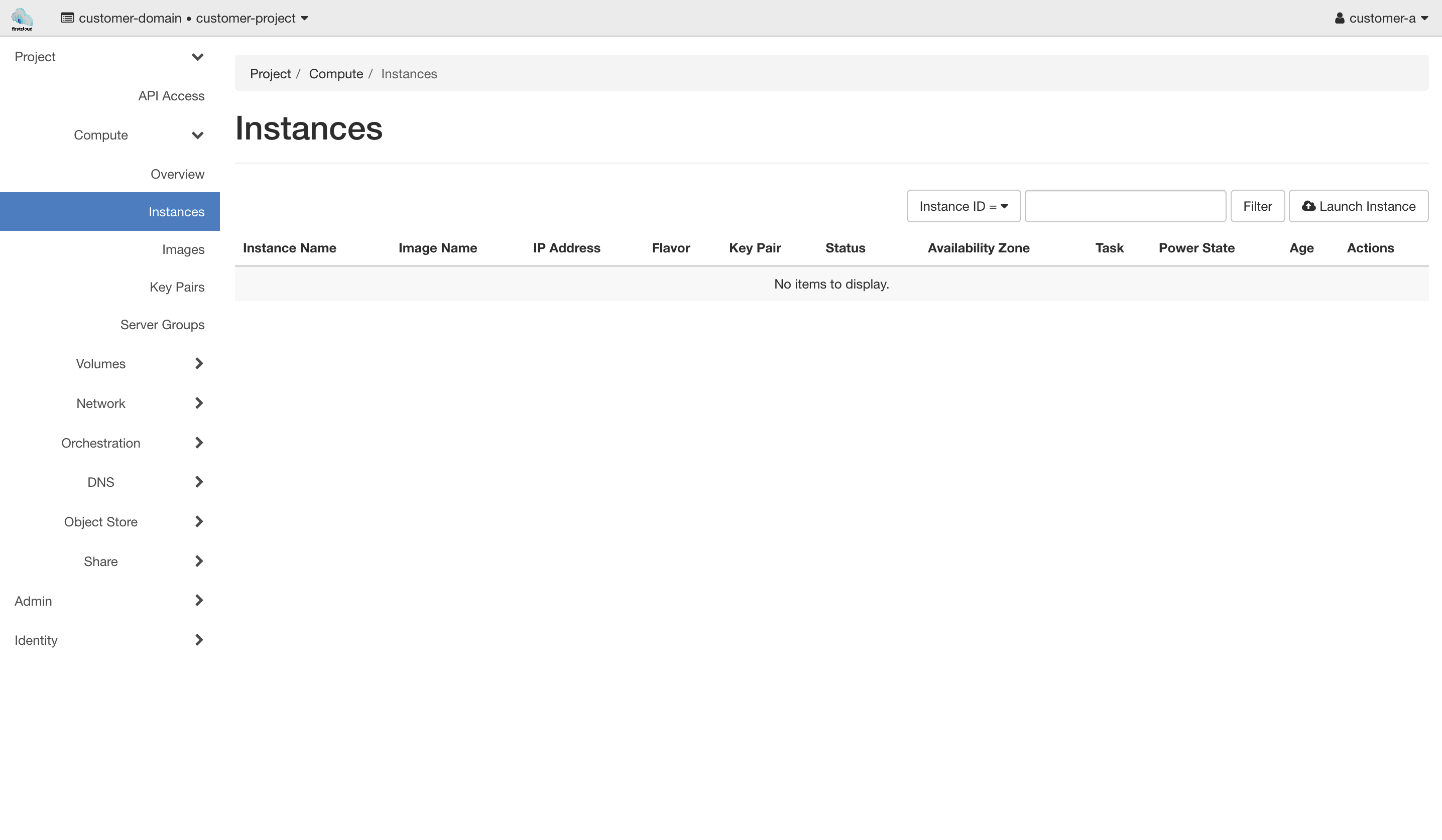Open the Instance ID filter type dropdown
The width and height of the screenshot is (1442, 840).
(x=964, y=206)
